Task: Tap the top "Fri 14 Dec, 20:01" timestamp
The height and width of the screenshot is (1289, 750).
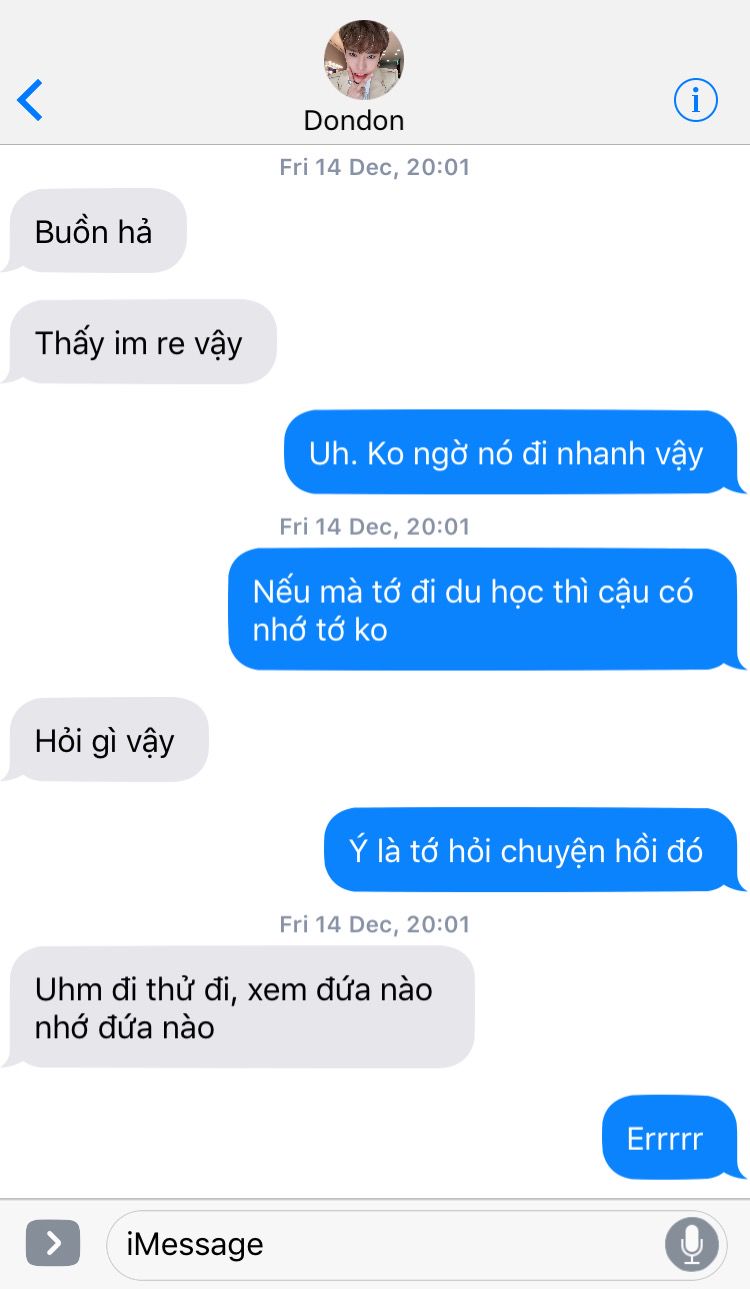Action: (x=375, y=167)
